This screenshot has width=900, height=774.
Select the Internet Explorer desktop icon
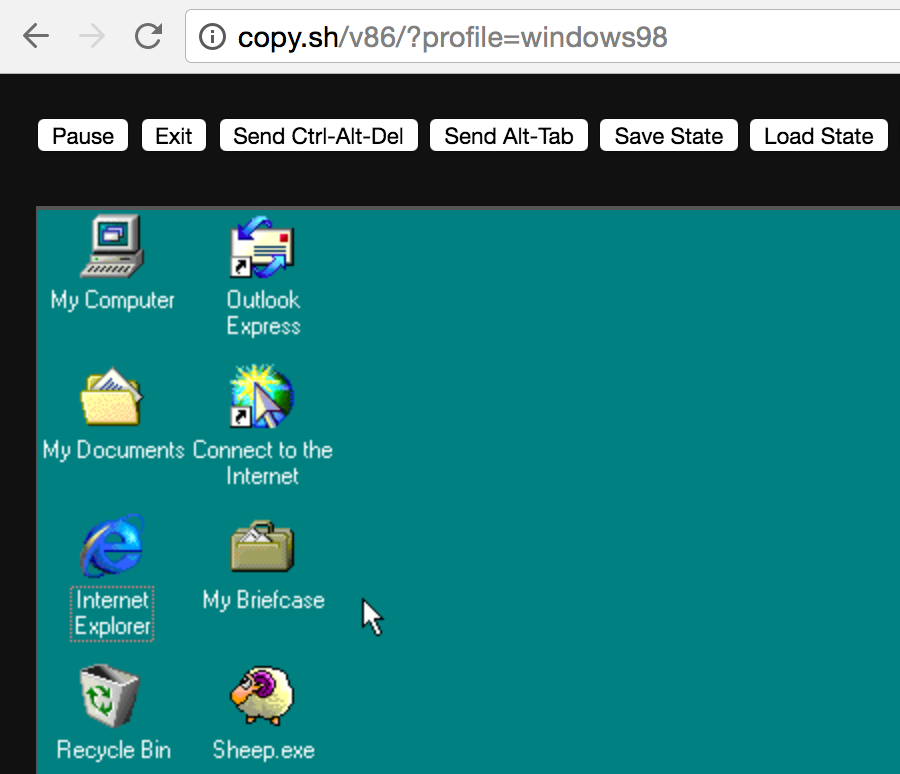click(112, 545)
